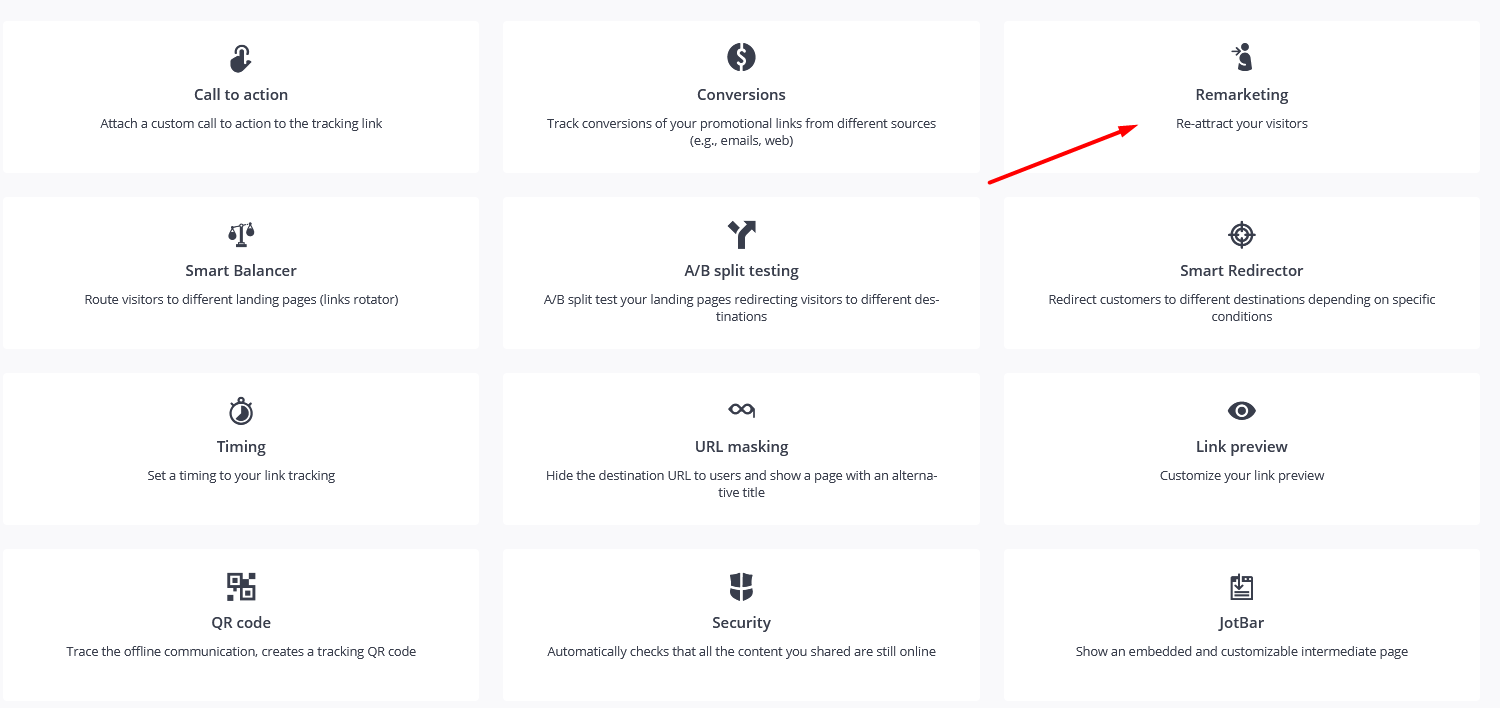Click the Smart Redirector description text
The image size is (1500, 708).
pyautogui.click(x=1241, y=308)
